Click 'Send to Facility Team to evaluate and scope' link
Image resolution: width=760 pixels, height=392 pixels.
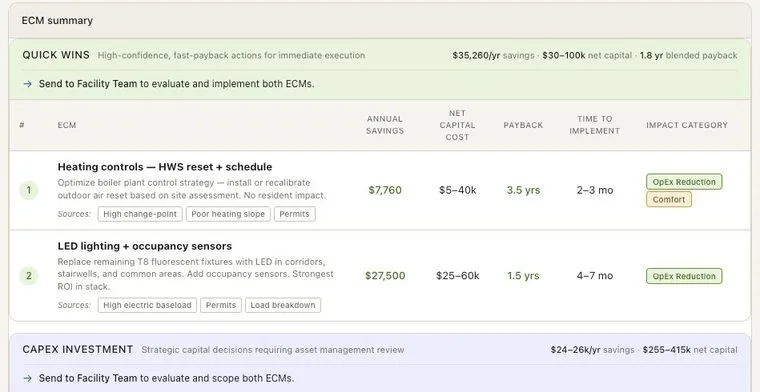click(166, 378)
